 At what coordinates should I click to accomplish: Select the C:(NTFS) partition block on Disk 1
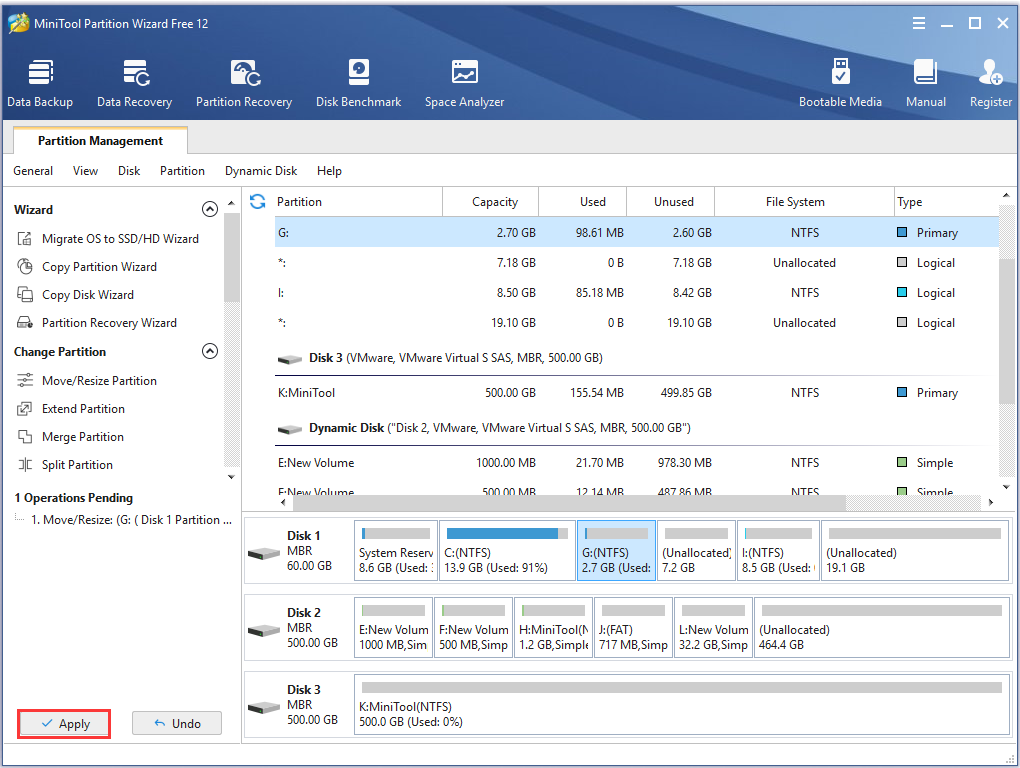tap(507, 550)
